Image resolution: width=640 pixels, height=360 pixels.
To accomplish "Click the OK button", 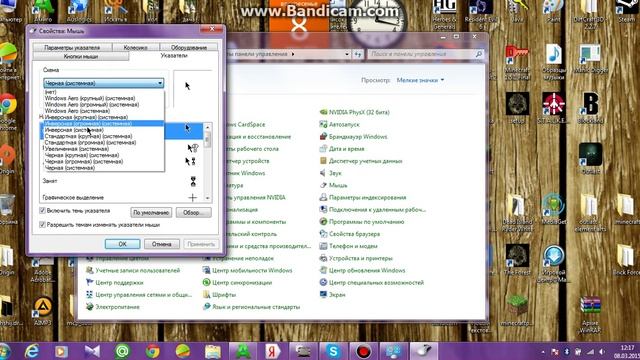I will pos(122,244).
